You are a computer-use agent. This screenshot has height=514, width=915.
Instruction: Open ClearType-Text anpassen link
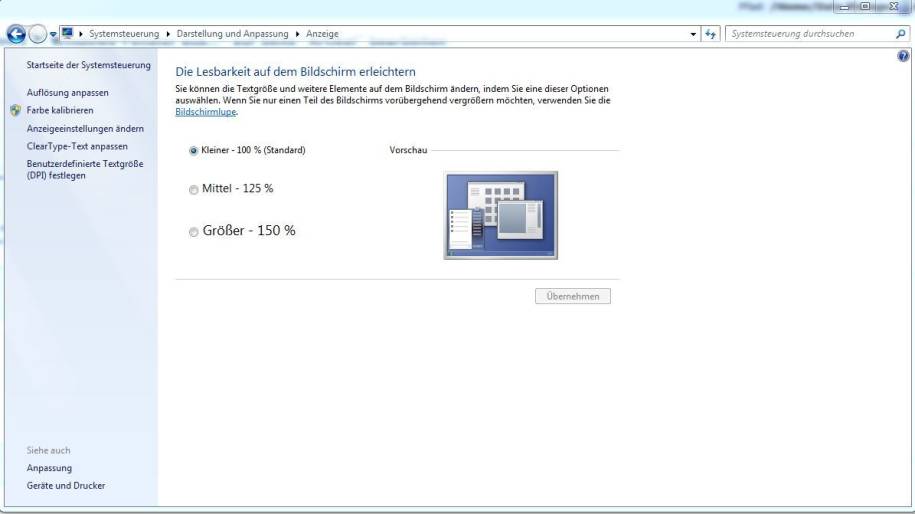(76, 146)
